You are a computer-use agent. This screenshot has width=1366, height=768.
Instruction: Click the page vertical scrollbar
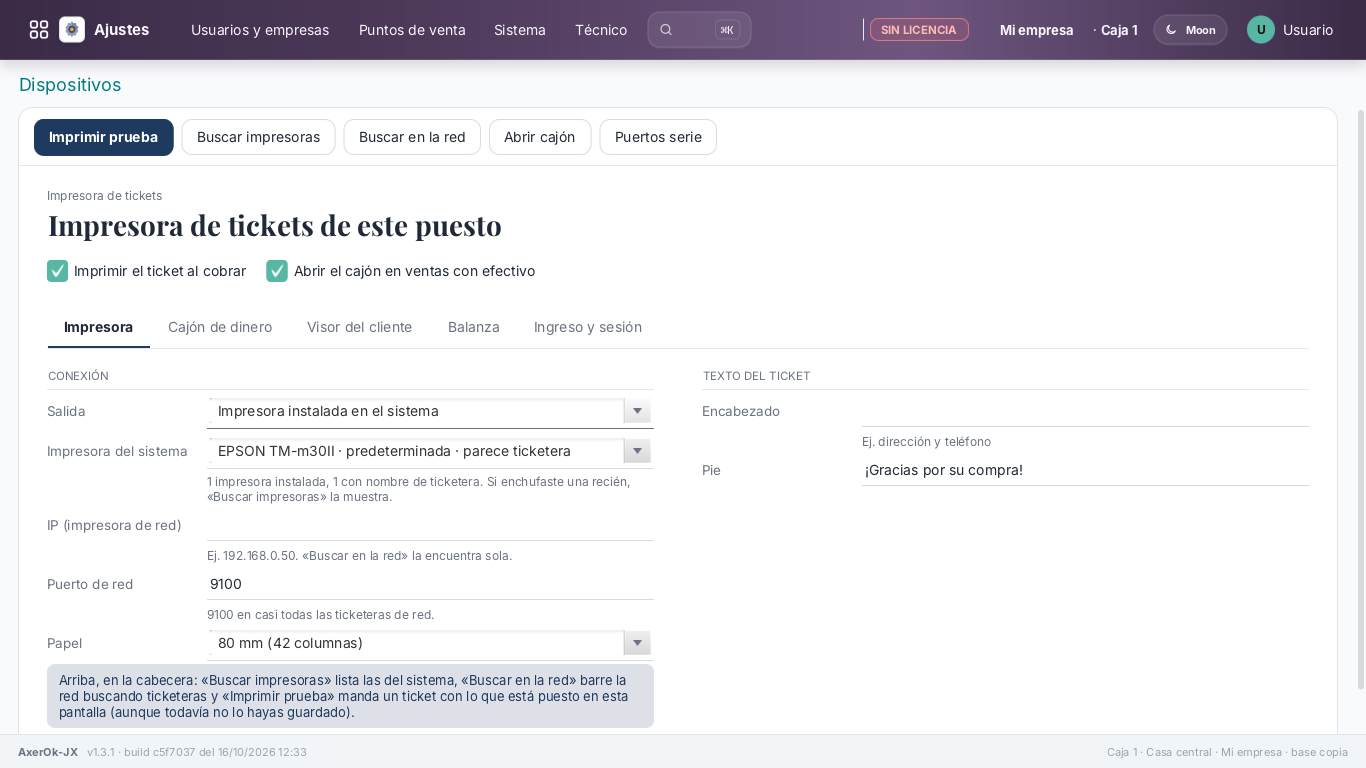[1361, 400]
